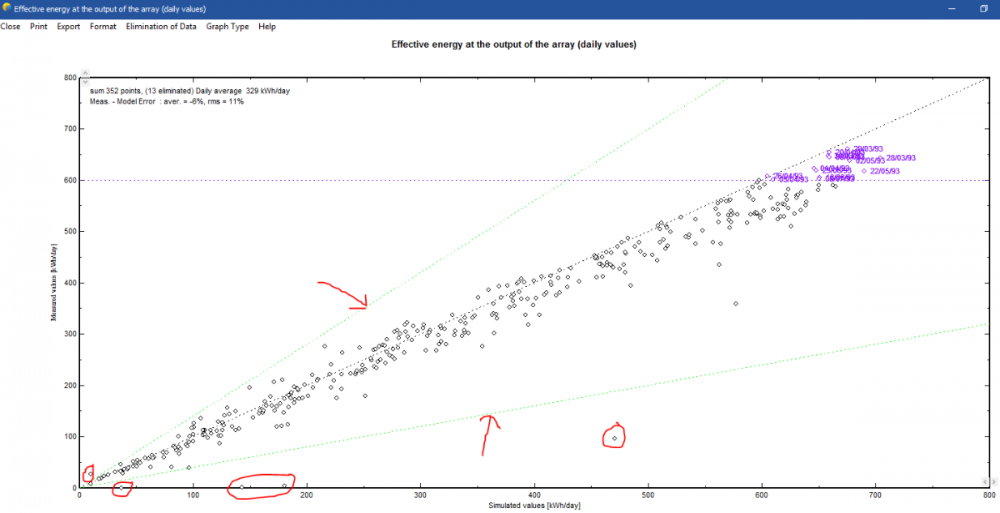This screenshot has height=513, width=1000.
Task: Open the Format menu
Action: click(103, 26)
